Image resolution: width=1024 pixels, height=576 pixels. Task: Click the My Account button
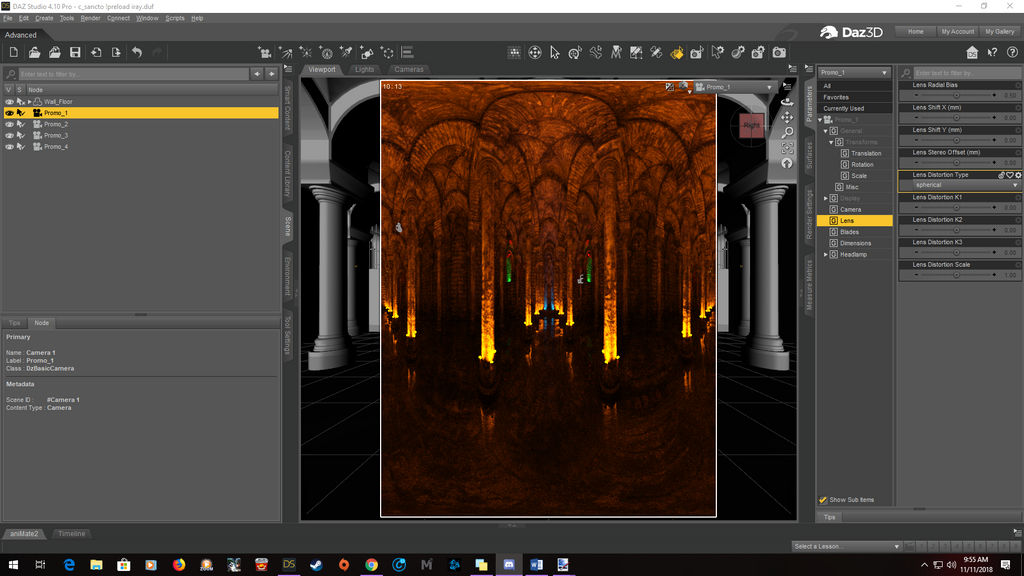tap(957, 31)
